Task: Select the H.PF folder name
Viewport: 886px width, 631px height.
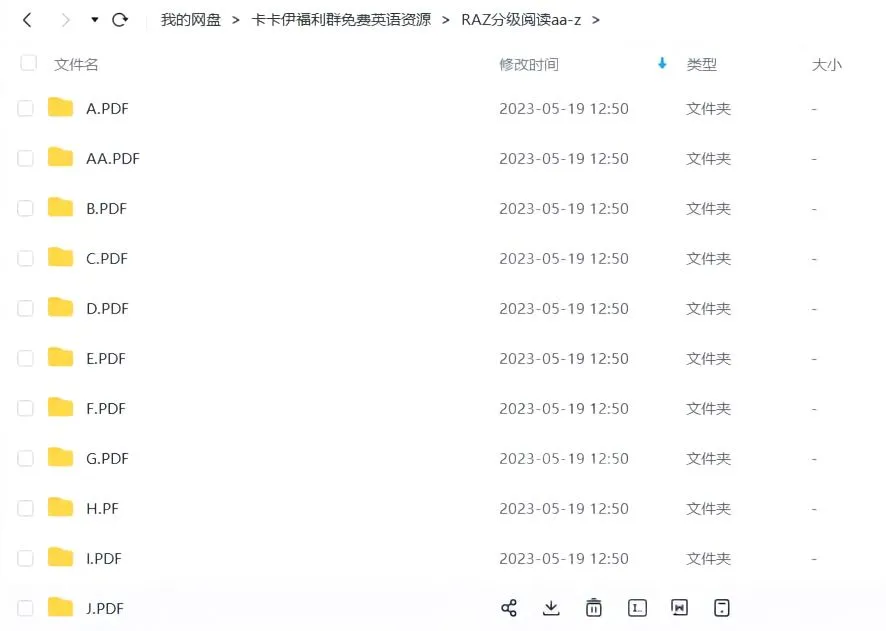Action: click(x=102, y=508)
